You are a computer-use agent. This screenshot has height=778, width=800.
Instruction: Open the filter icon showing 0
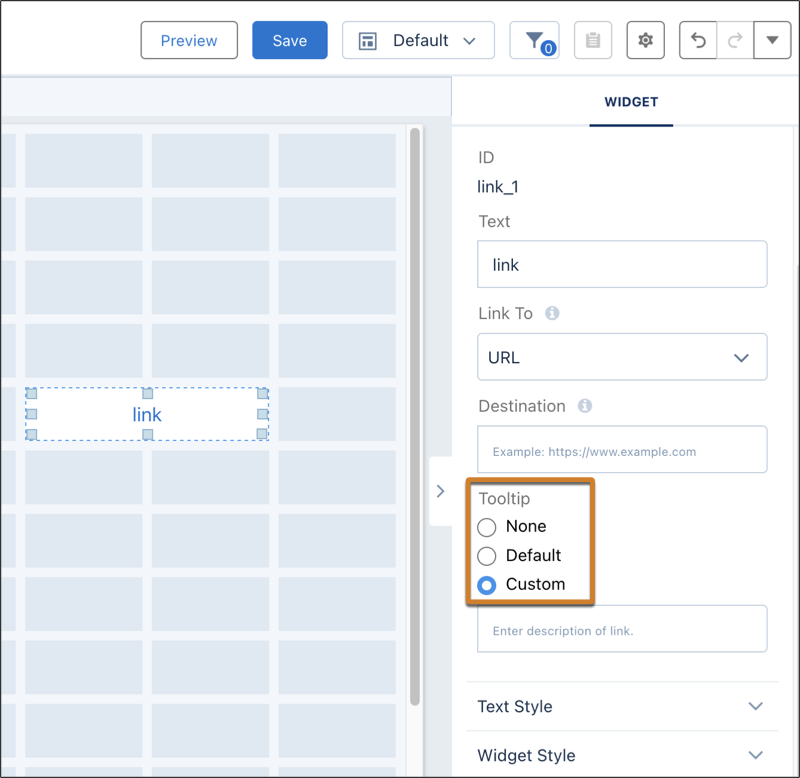point(534,40)
